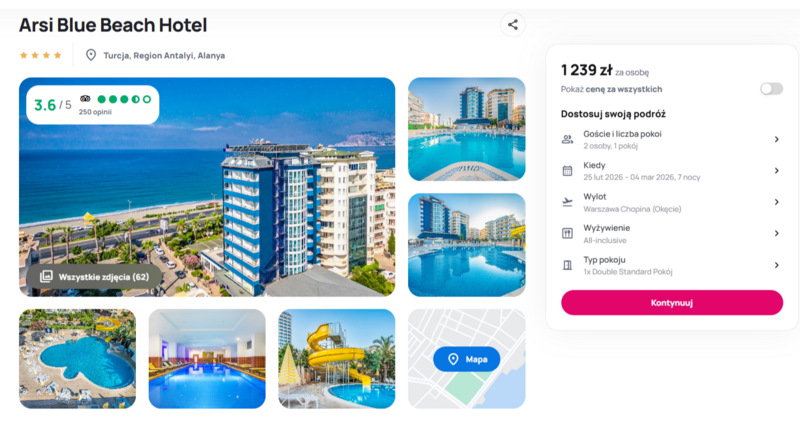Image resolution: width=800 pixels, height=424 pixels.
Task: Click the gallery icon in Wszystkie zdjęcia button
Action: (46, 277)
